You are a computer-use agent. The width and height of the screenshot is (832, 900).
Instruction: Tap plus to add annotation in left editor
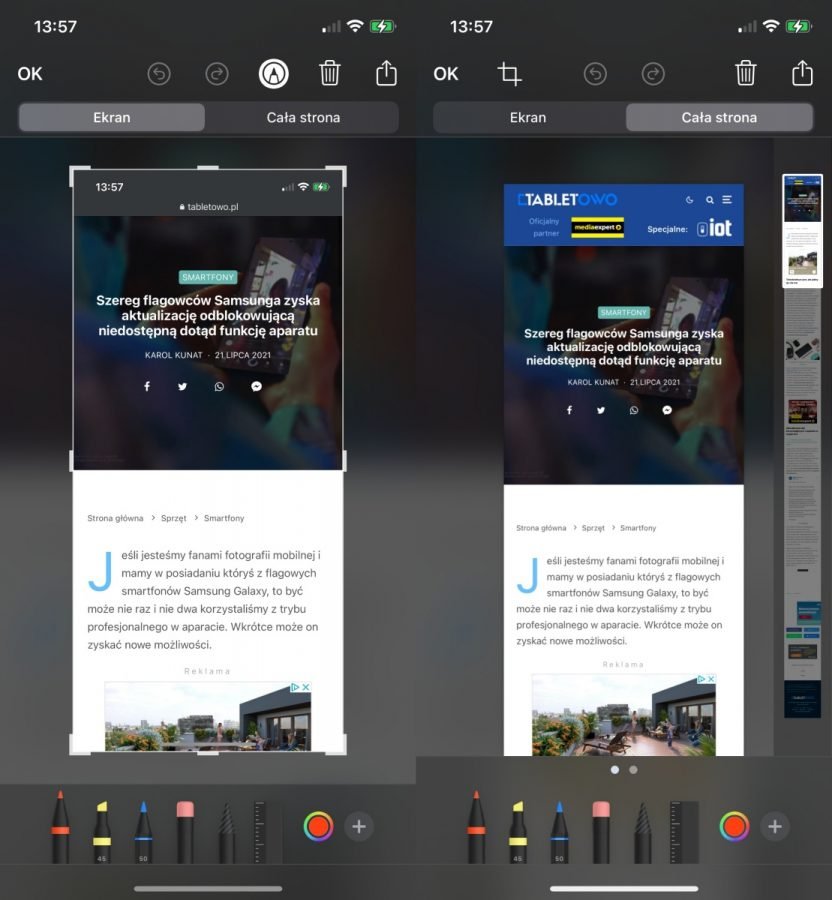click(359, 827)
